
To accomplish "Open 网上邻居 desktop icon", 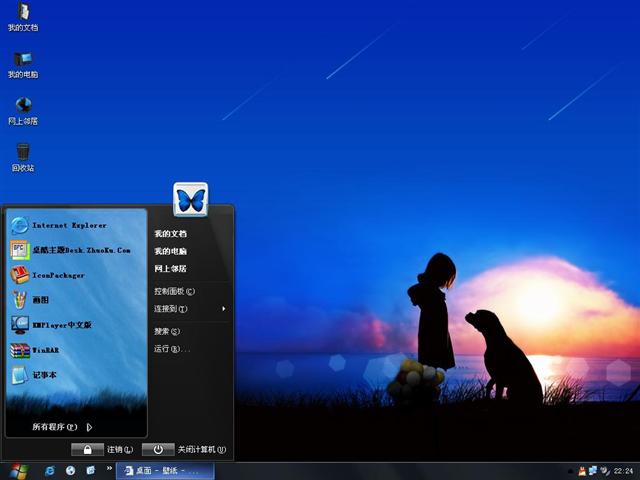I will tap(23, 111).
